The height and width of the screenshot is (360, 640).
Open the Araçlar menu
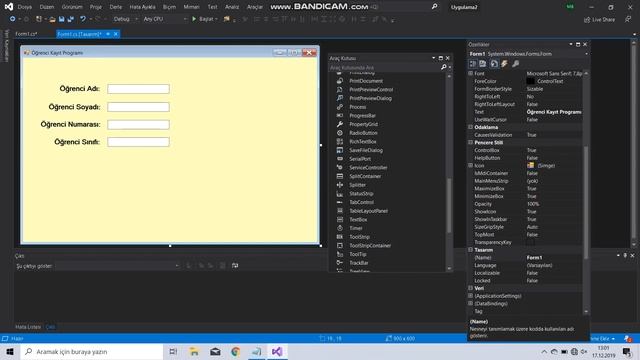click(x=255, y=7)
